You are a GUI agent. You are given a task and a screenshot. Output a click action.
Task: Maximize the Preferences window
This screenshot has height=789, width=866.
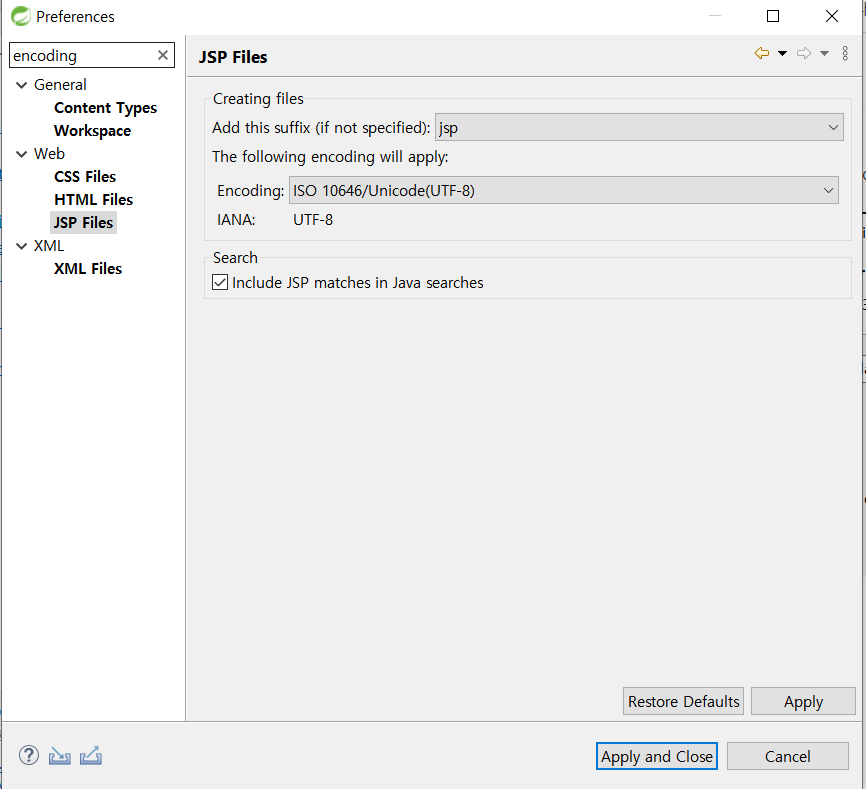click(x=773, y=16)
